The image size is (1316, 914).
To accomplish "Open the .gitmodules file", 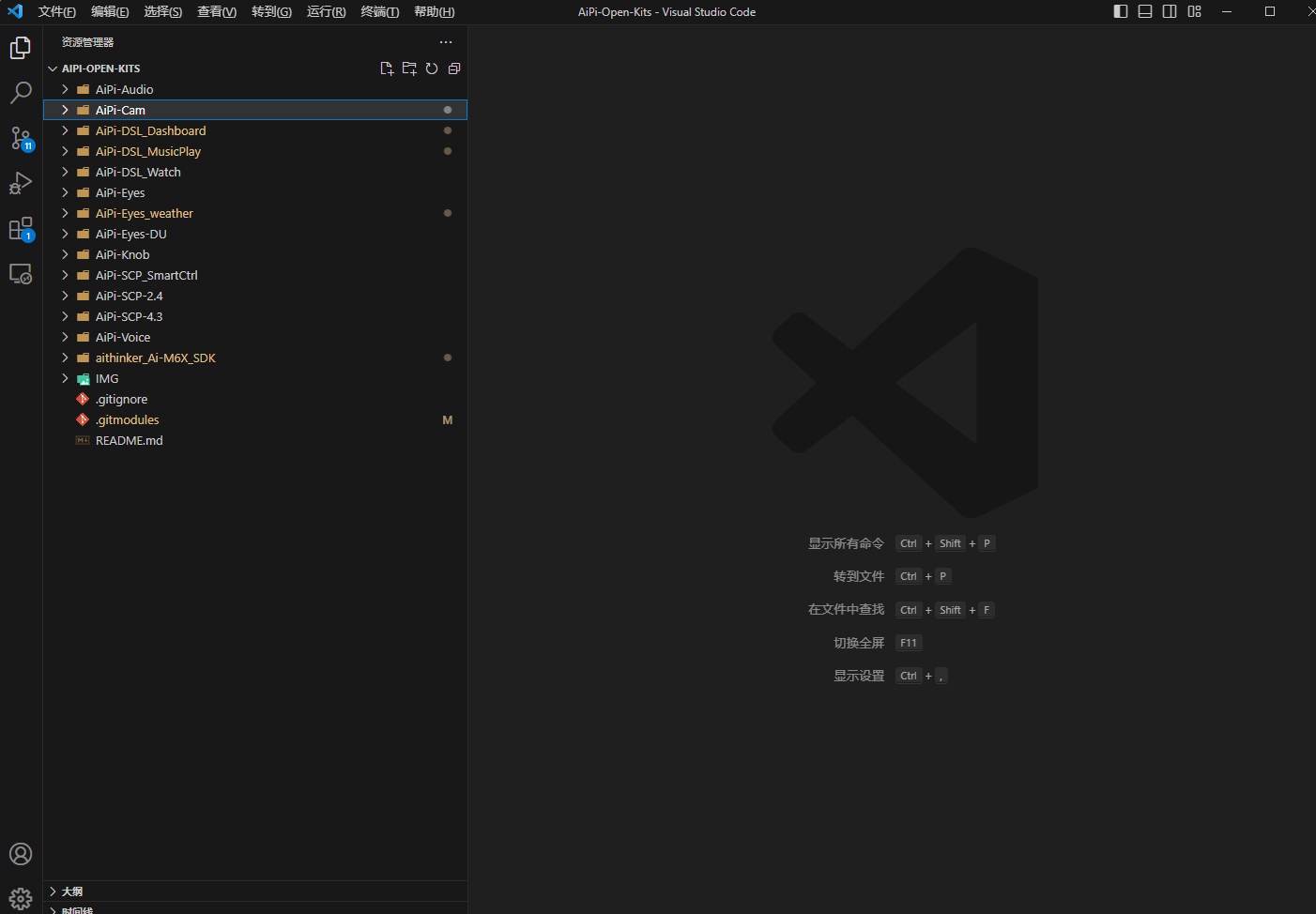I will (255, 419).
